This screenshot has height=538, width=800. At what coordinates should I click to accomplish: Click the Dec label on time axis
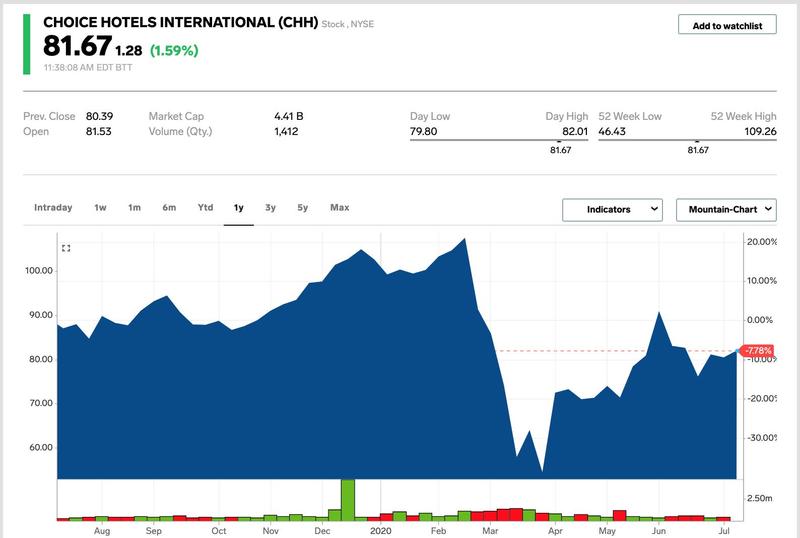[322, 531]
